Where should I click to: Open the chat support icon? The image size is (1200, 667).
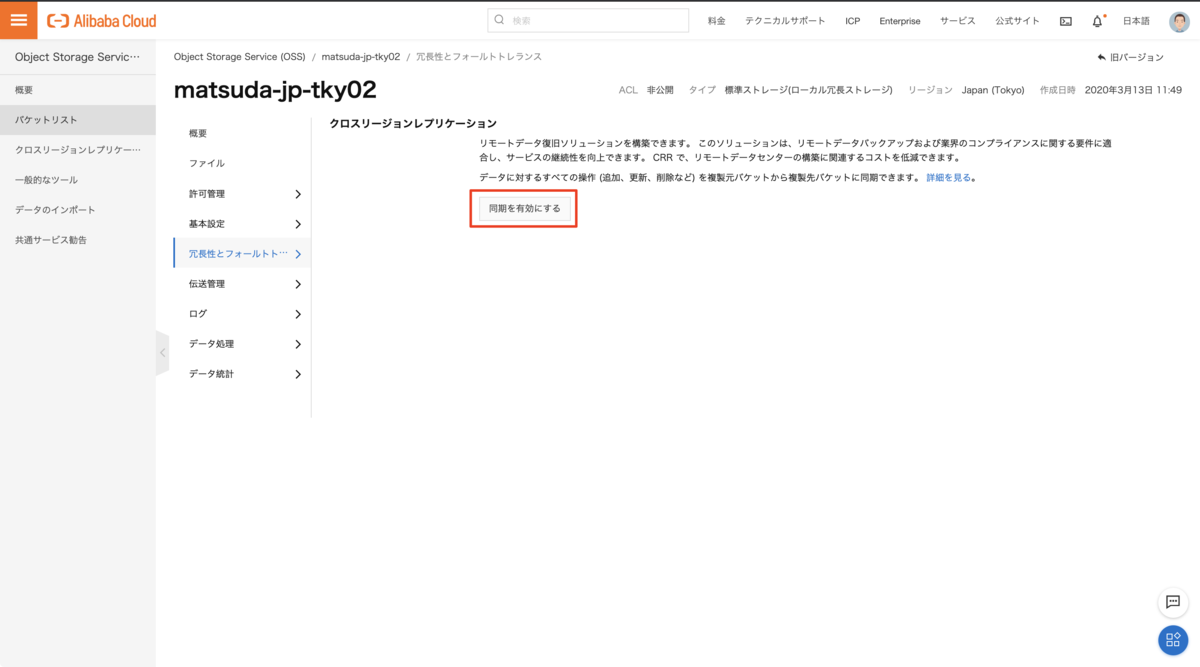click(x=1172, y=602)
